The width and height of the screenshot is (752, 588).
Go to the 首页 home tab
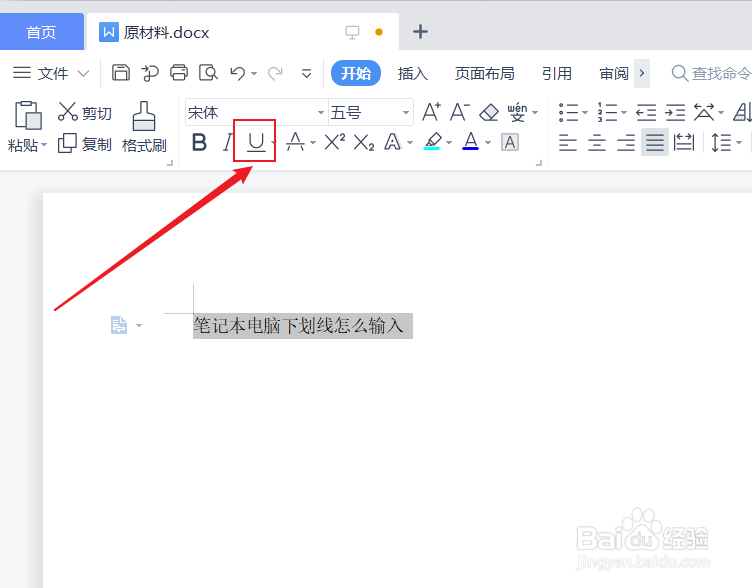coord(41,32)
